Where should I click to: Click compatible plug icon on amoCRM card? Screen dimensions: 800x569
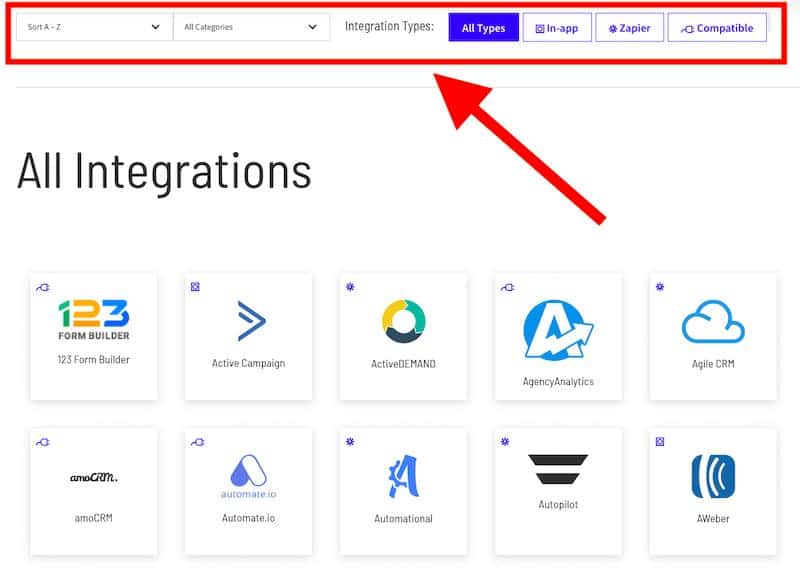[x=43, y=442]
